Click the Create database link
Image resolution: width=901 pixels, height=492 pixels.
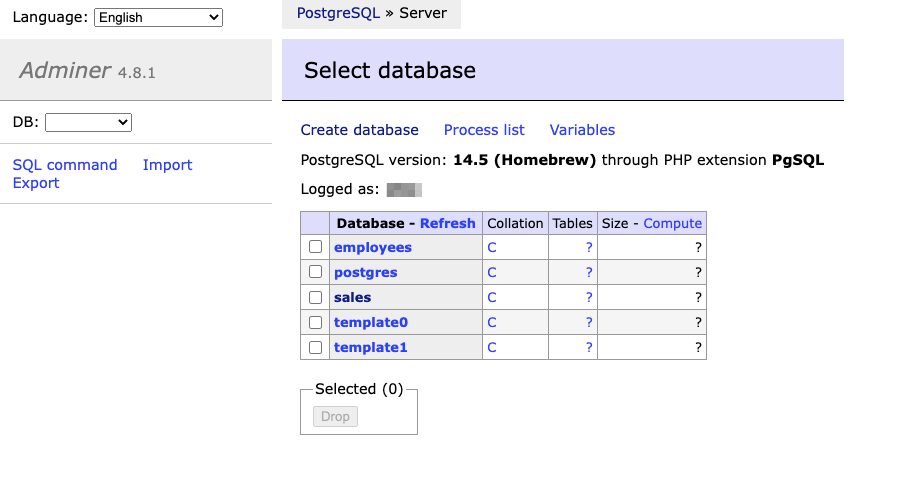[x=359, y=130]
